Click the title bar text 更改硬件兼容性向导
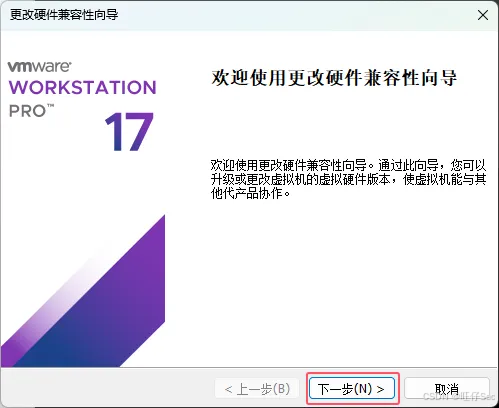499x408 pixels. (64, 15)
